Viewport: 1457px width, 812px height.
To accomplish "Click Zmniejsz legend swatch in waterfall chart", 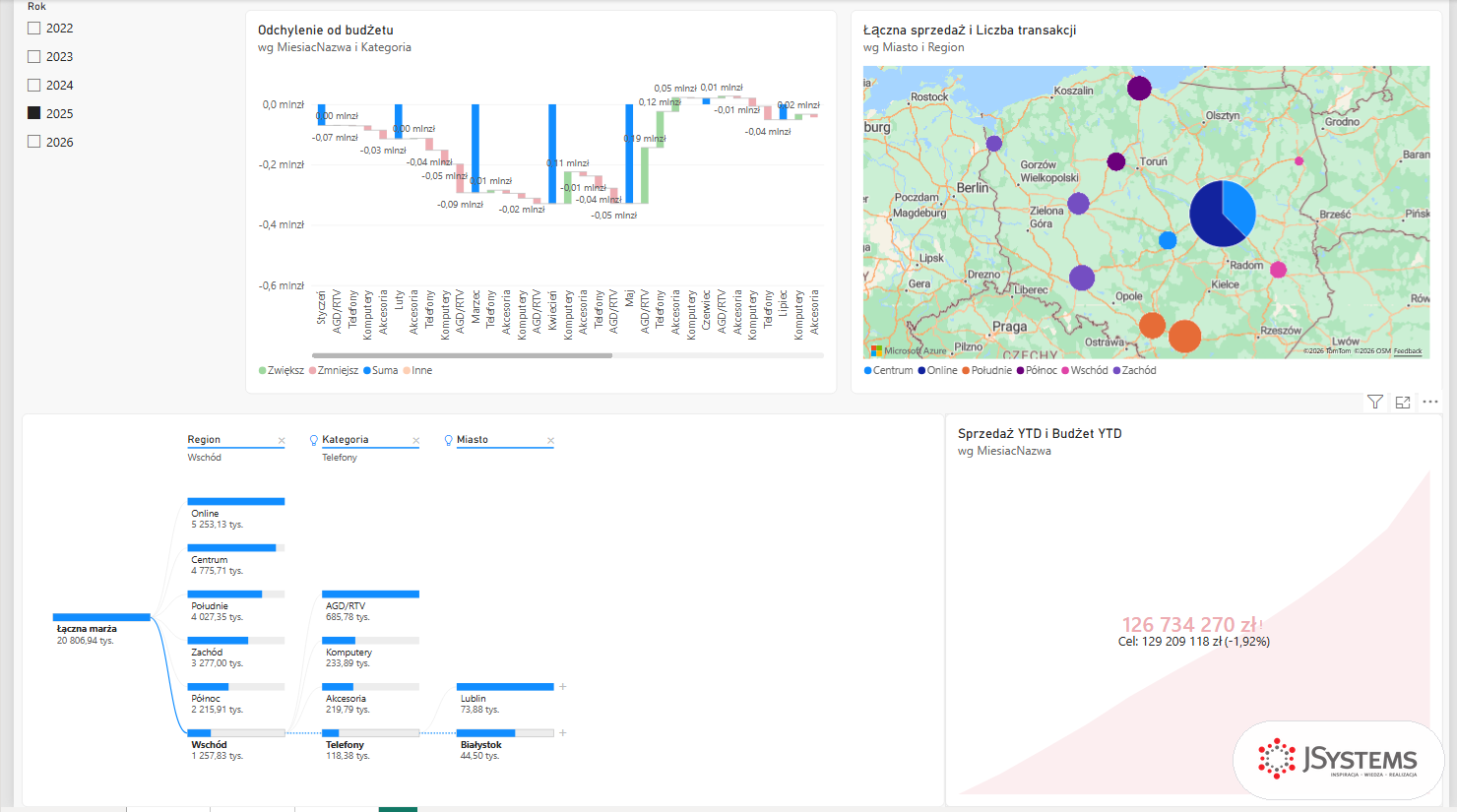I will pos(313,371).
